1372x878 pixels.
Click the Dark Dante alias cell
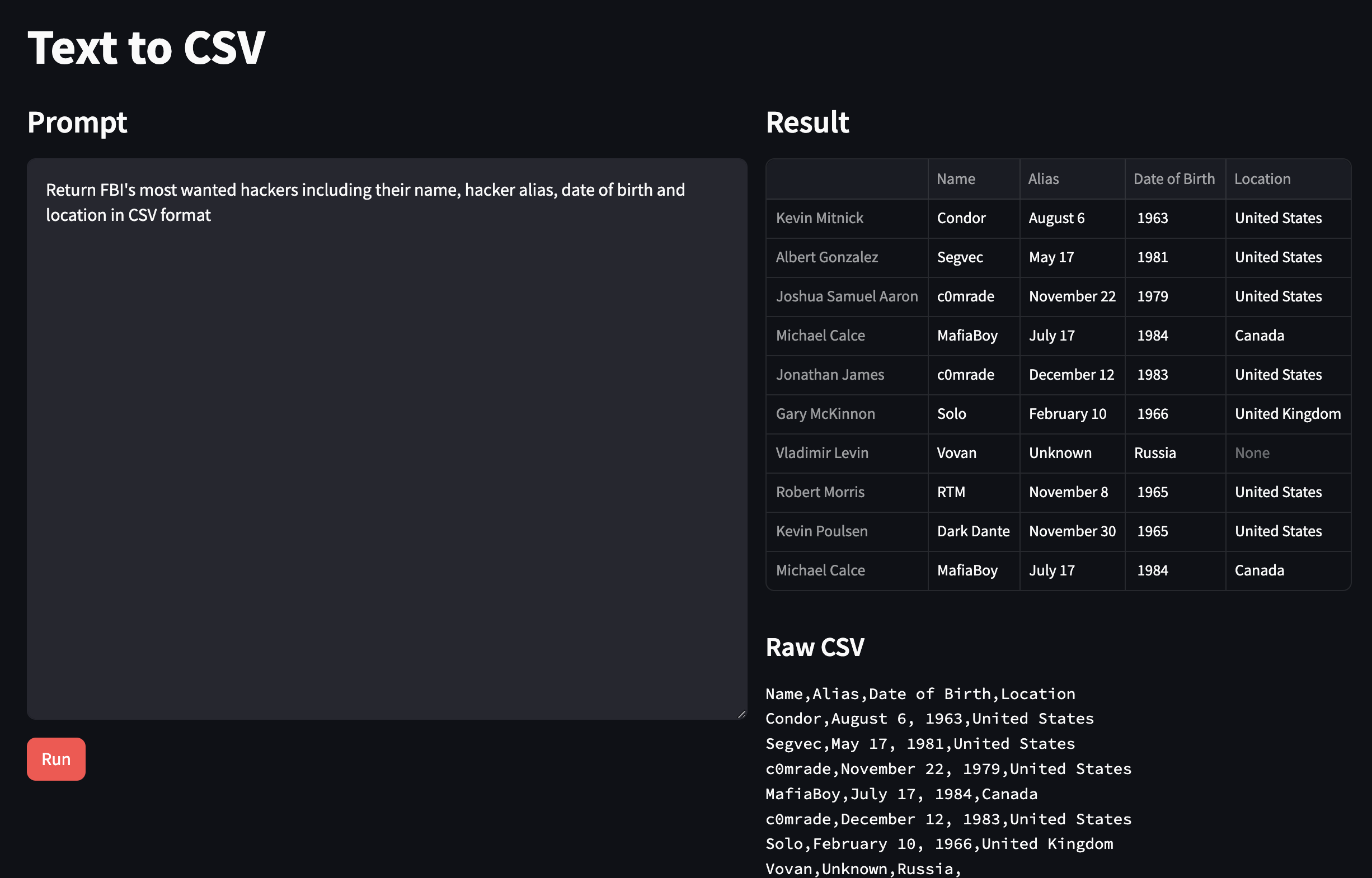pyautogui.click(x=973, y=531)
